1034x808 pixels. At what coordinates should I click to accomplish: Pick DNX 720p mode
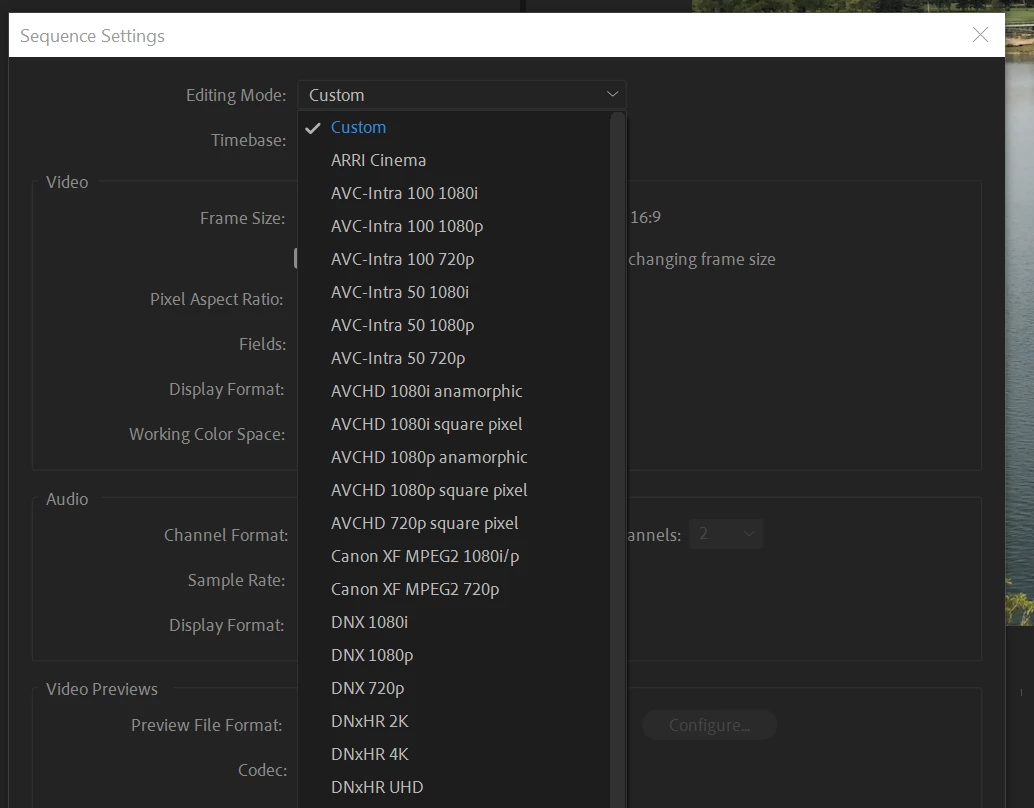point(454,688)
